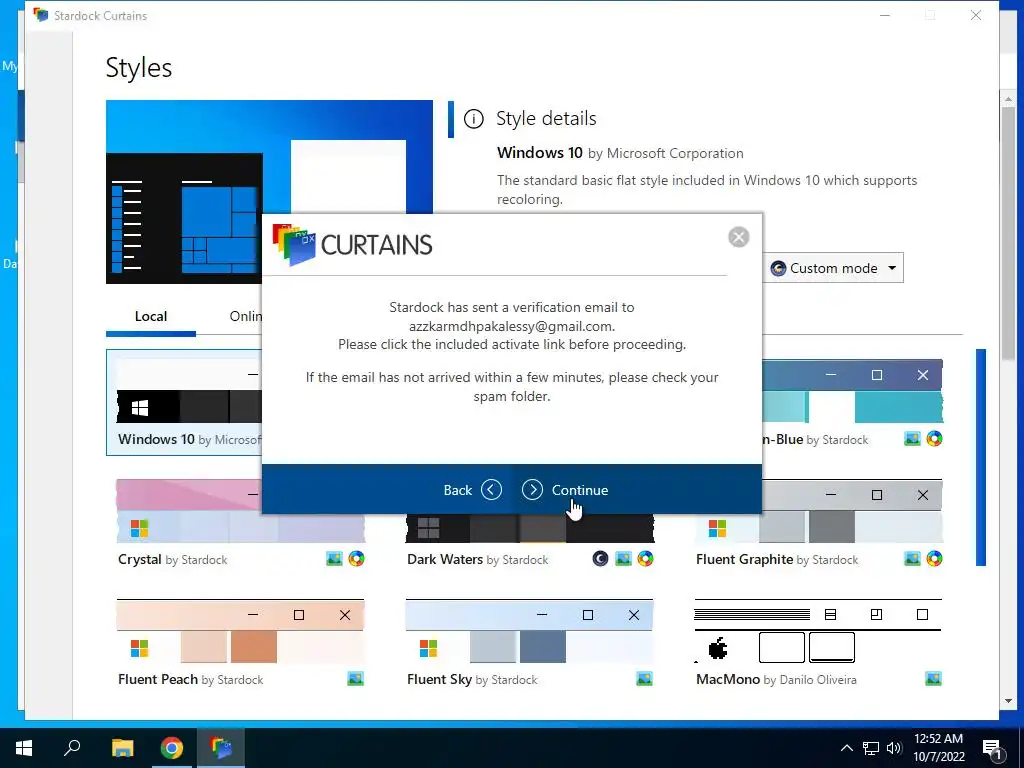
Task: Click the Curtains logo in the dialog
Action: click(x=353, y=245)
